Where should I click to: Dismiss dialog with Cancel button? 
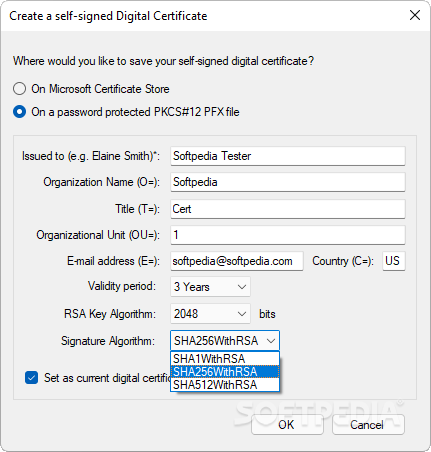[x=368, y=425]
